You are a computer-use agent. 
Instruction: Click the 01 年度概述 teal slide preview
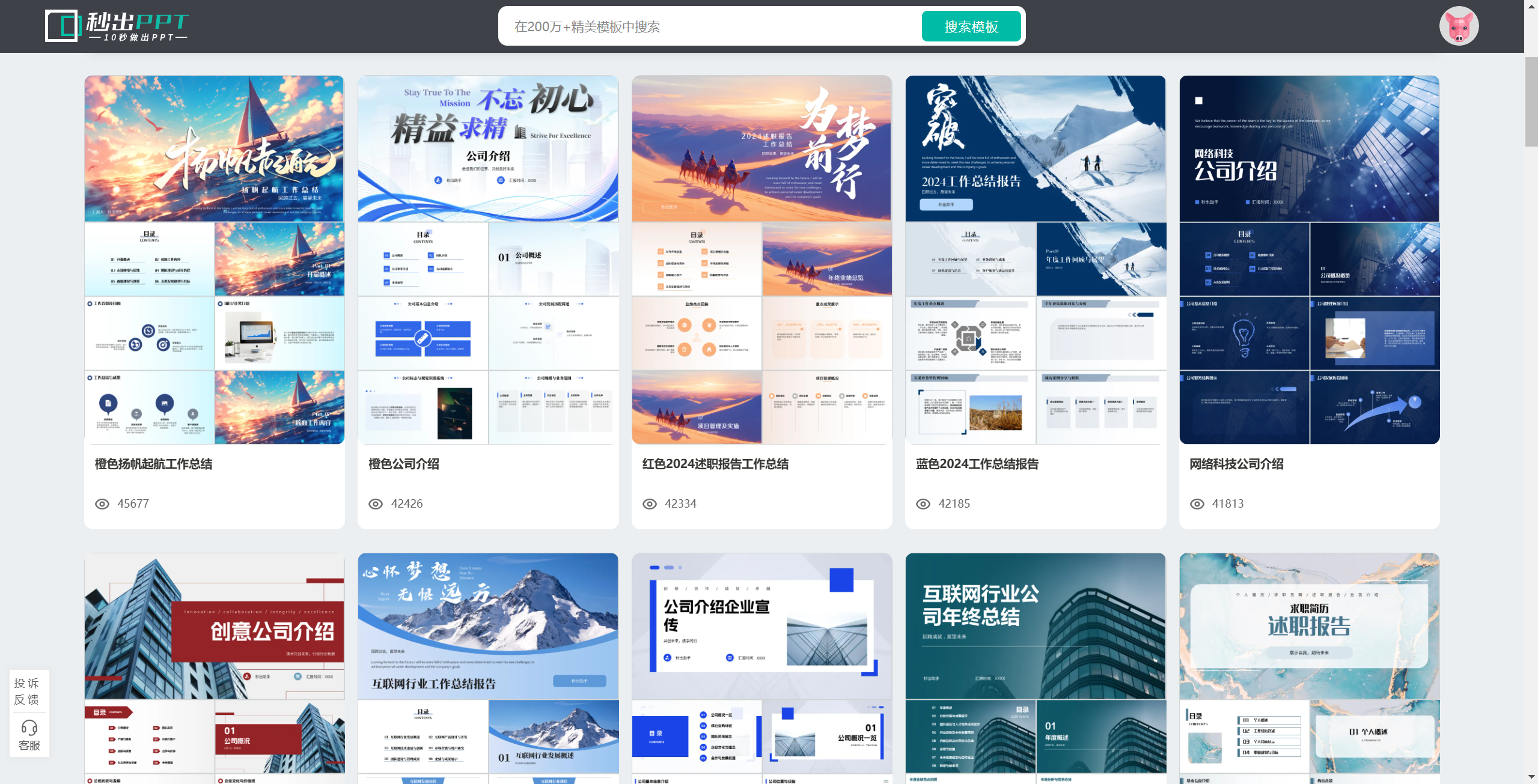coord(1101,737)
